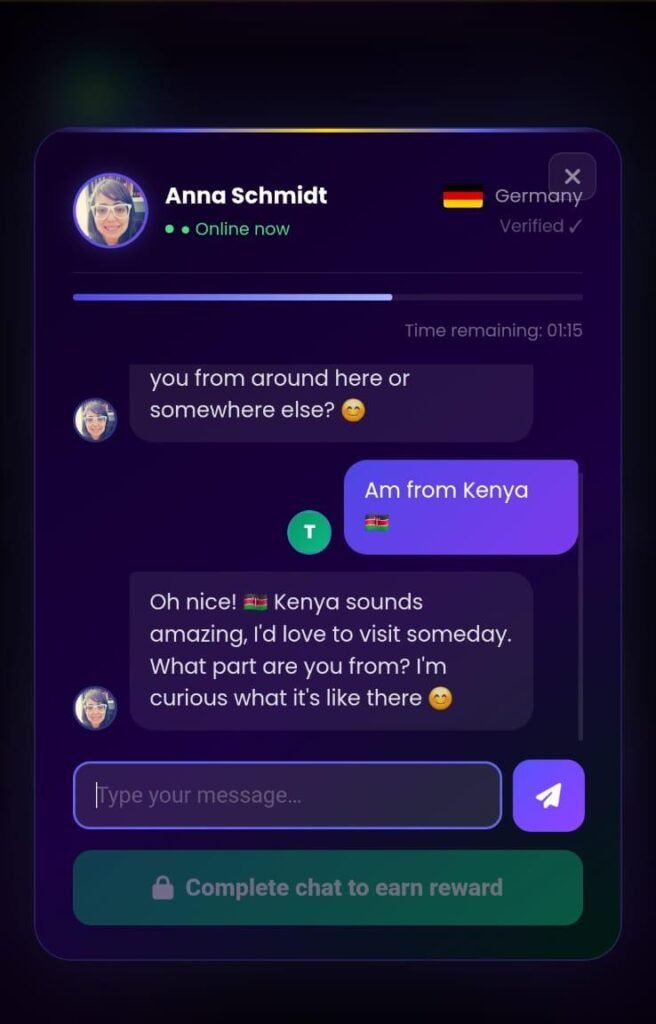Click the smiley emoji after 'like there'
The width and height of the screenshot is (656, 1024).
[x=440, y=699]
